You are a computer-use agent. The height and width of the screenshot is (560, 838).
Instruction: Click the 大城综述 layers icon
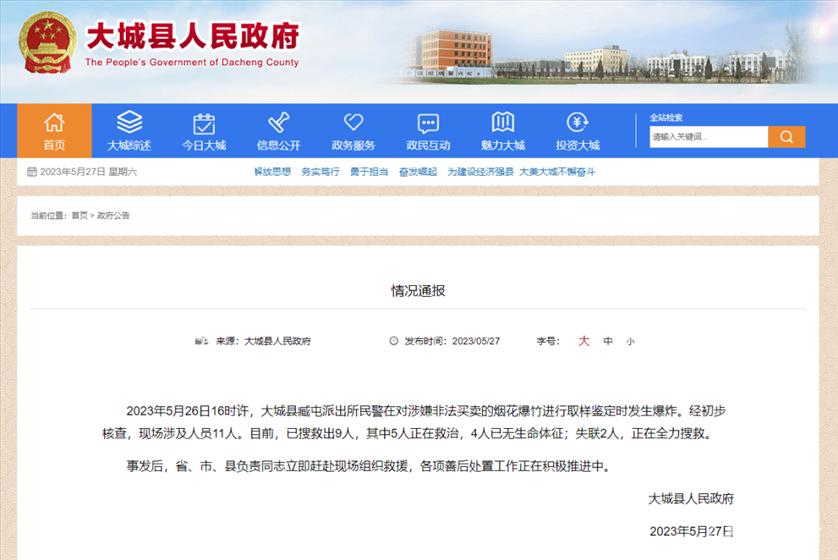pos(129,122)
